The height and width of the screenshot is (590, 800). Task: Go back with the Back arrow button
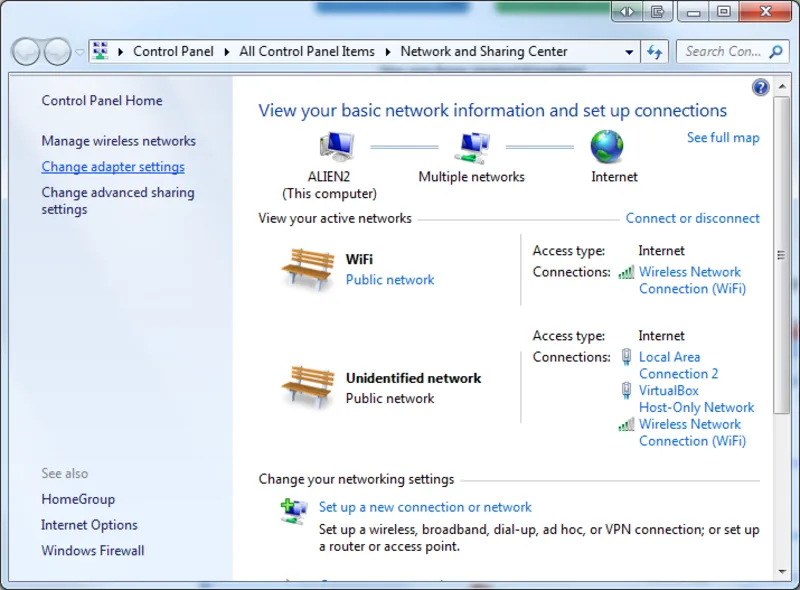(x=26, y=52)
